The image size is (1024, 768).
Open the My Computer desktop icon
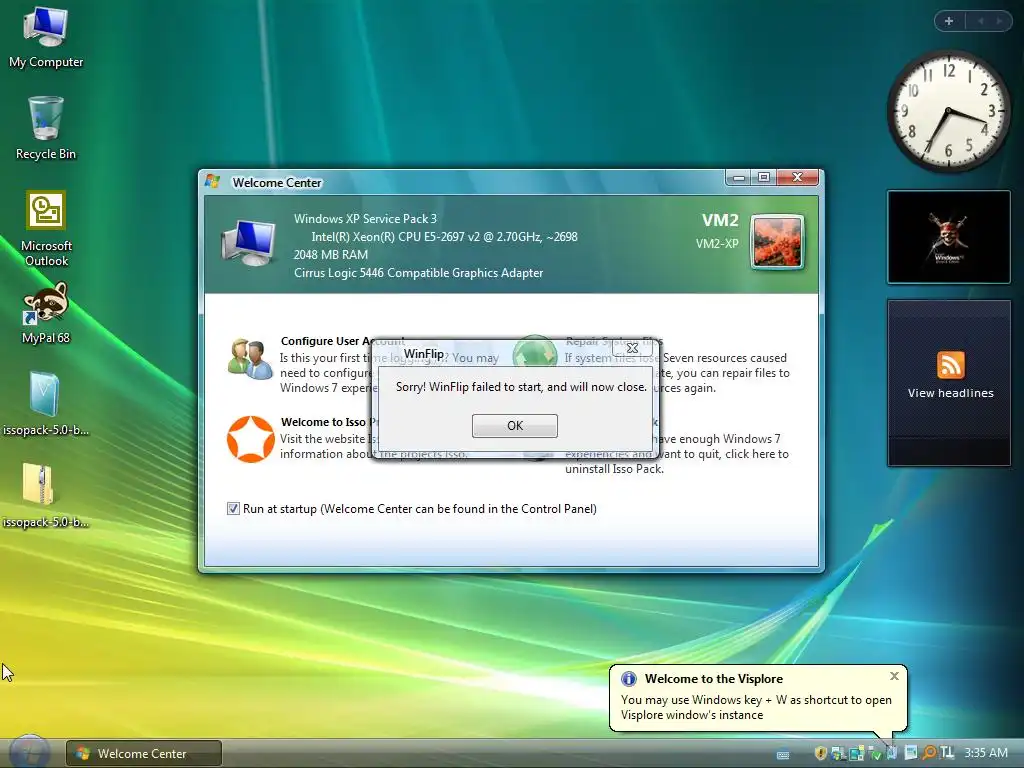coord(46,36)
